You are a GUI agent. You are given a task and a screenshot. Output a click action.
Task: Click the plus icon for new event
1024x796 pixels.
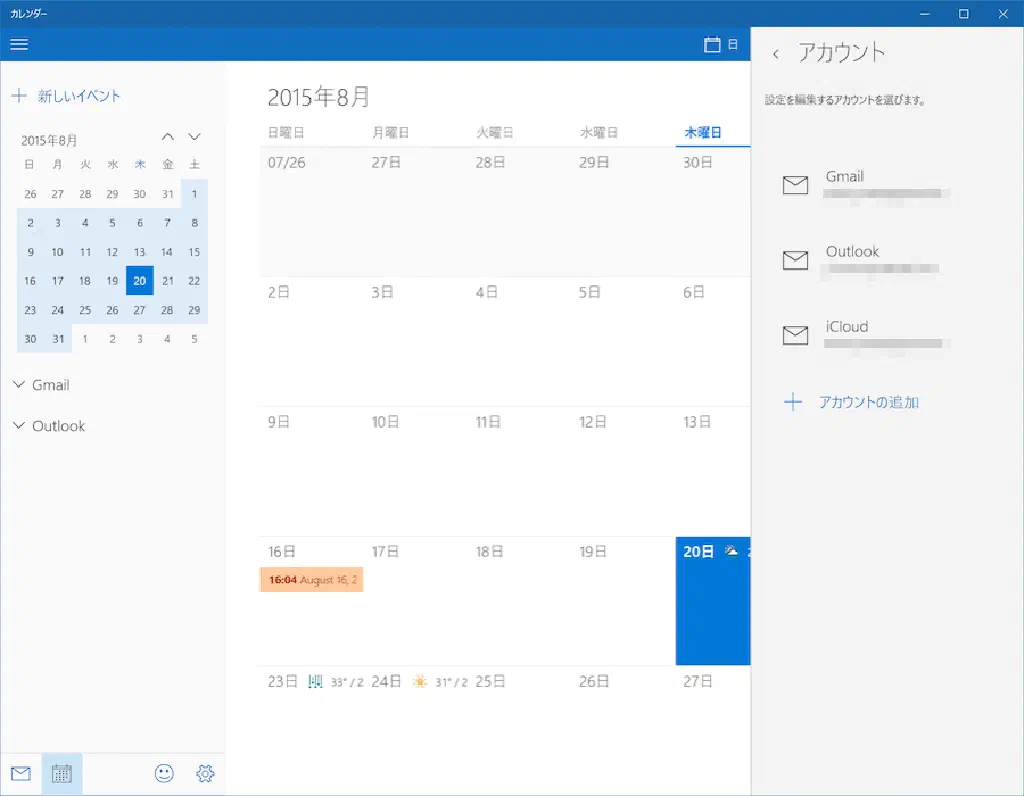[18, 96]
